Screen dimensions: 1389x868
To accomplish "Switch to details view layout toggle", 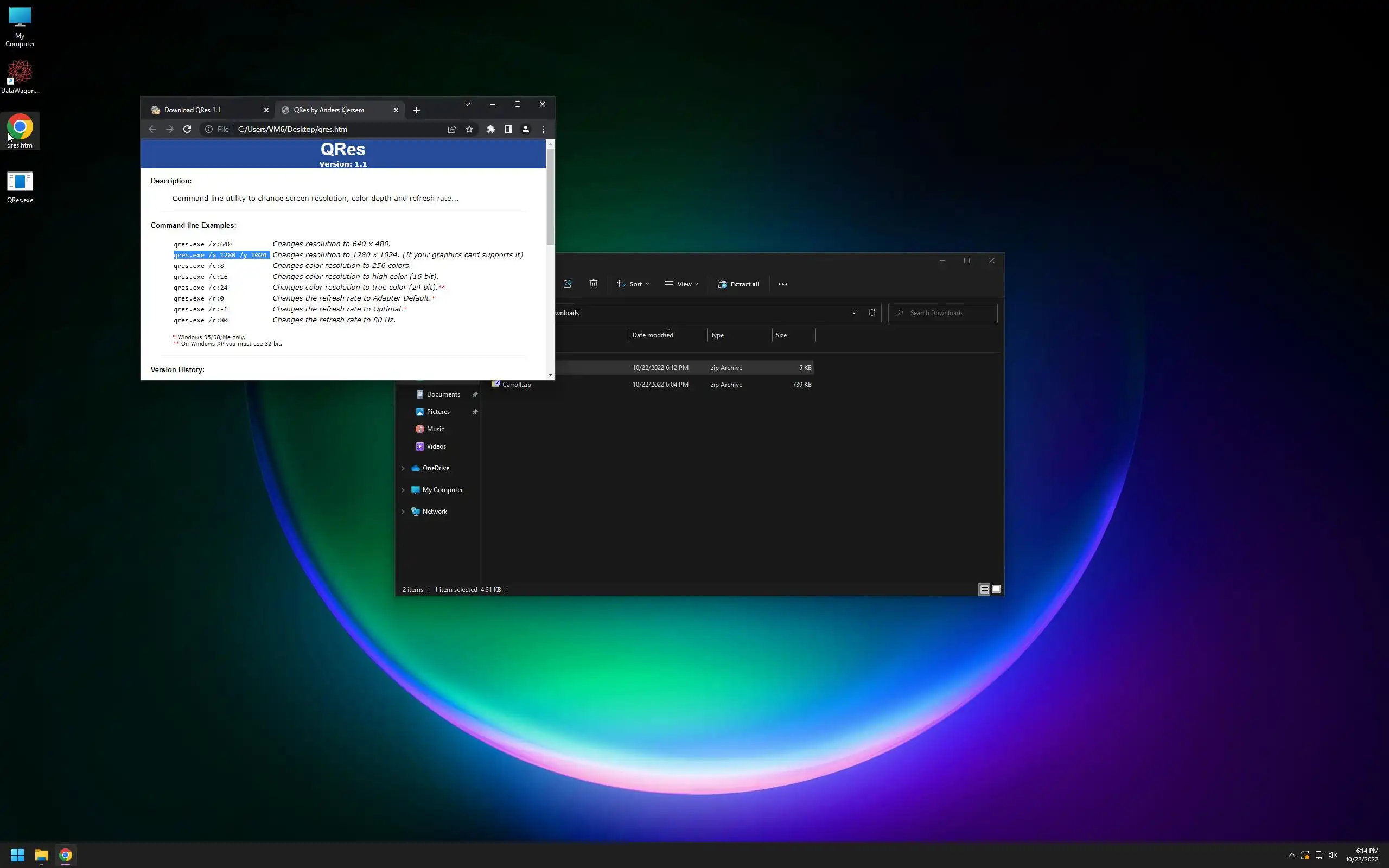I will click(x=984, y=590).
